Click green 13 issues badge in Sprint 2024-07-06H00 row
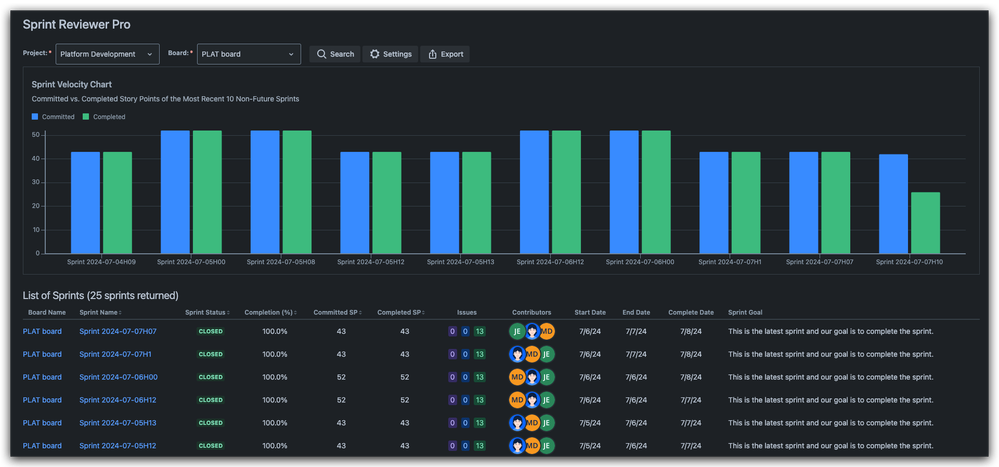Viewport: 999px width, 467px height. pyautogui.click(x=480, y=377)
